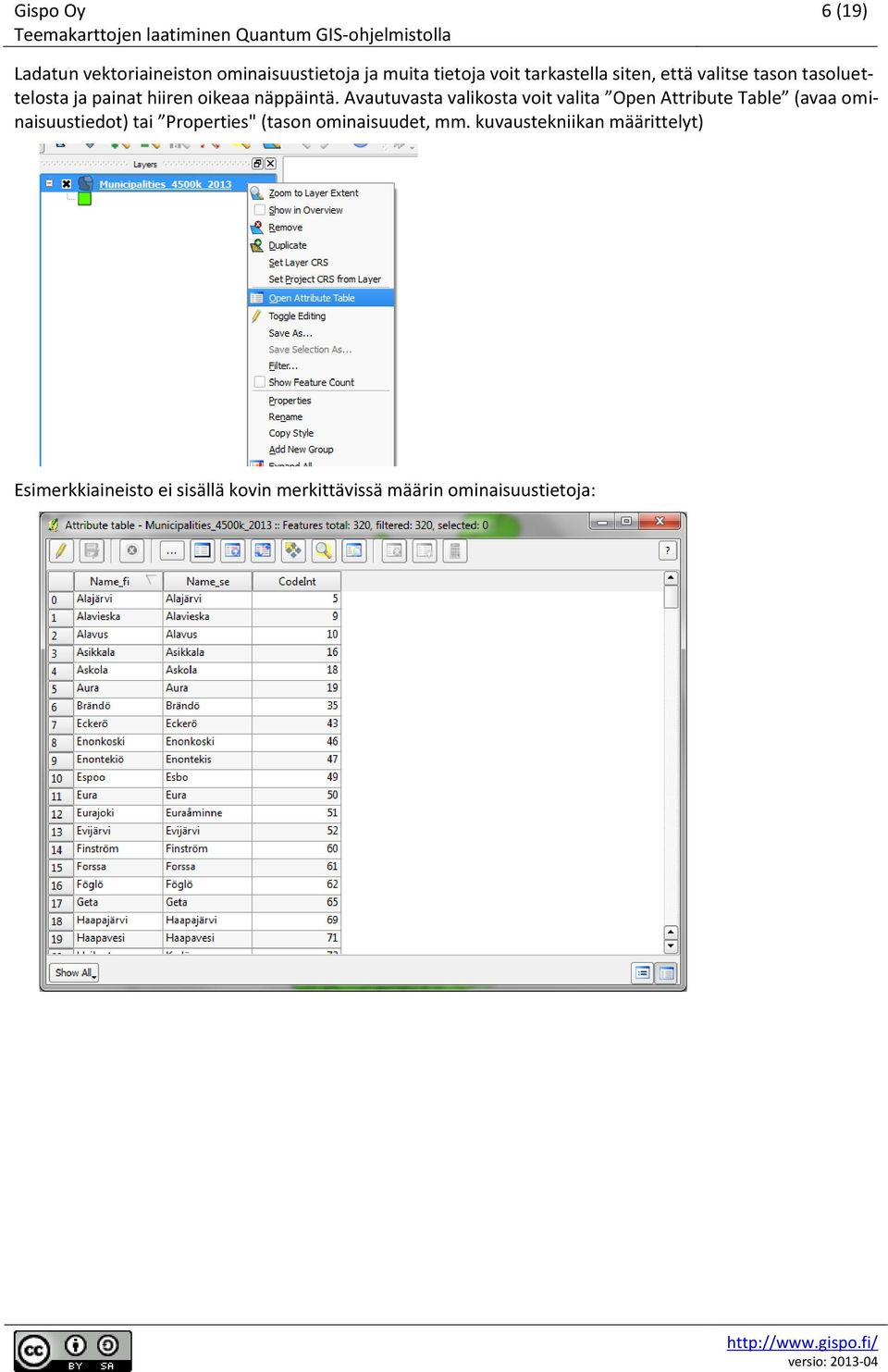The height and width of the screenshot is (1372, 888).
Task: Select row header 19 for Haapavesi
Action: click(61, 938)
